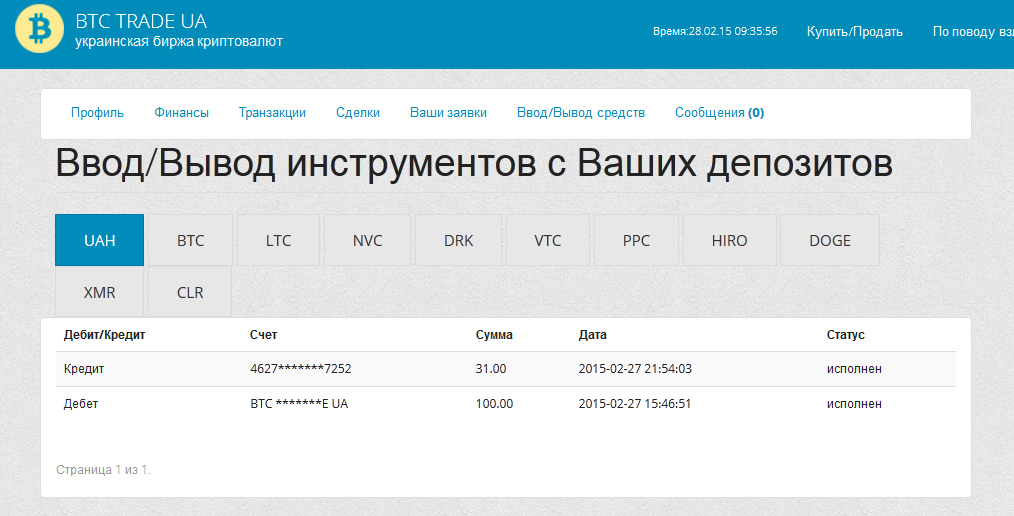Viewport: 1014px width, 516px height.
Task: Open the Финансы menu item
Action: coord(181,113)
